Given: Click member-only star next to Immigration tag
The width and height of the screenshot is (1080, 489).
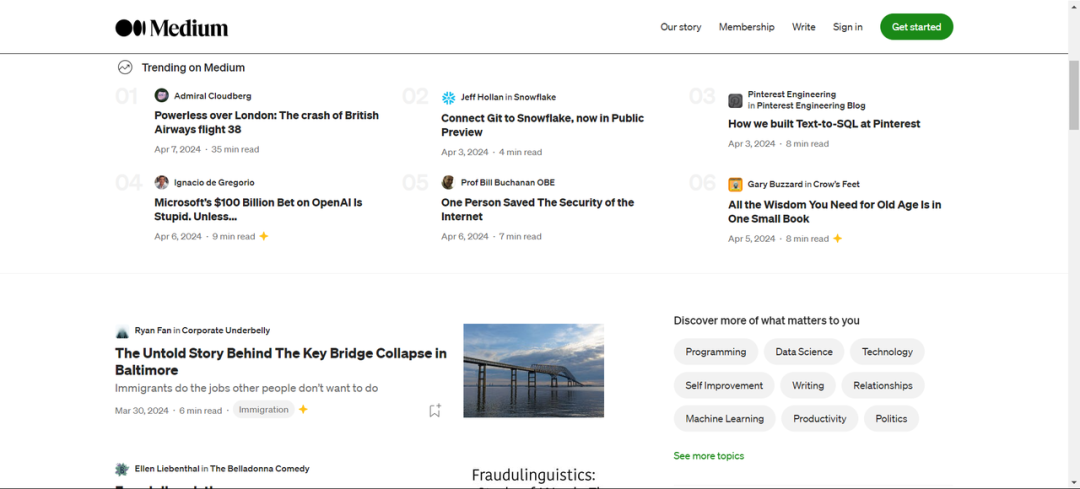Looking at the screenshot, I should click(x=303, y=410).
